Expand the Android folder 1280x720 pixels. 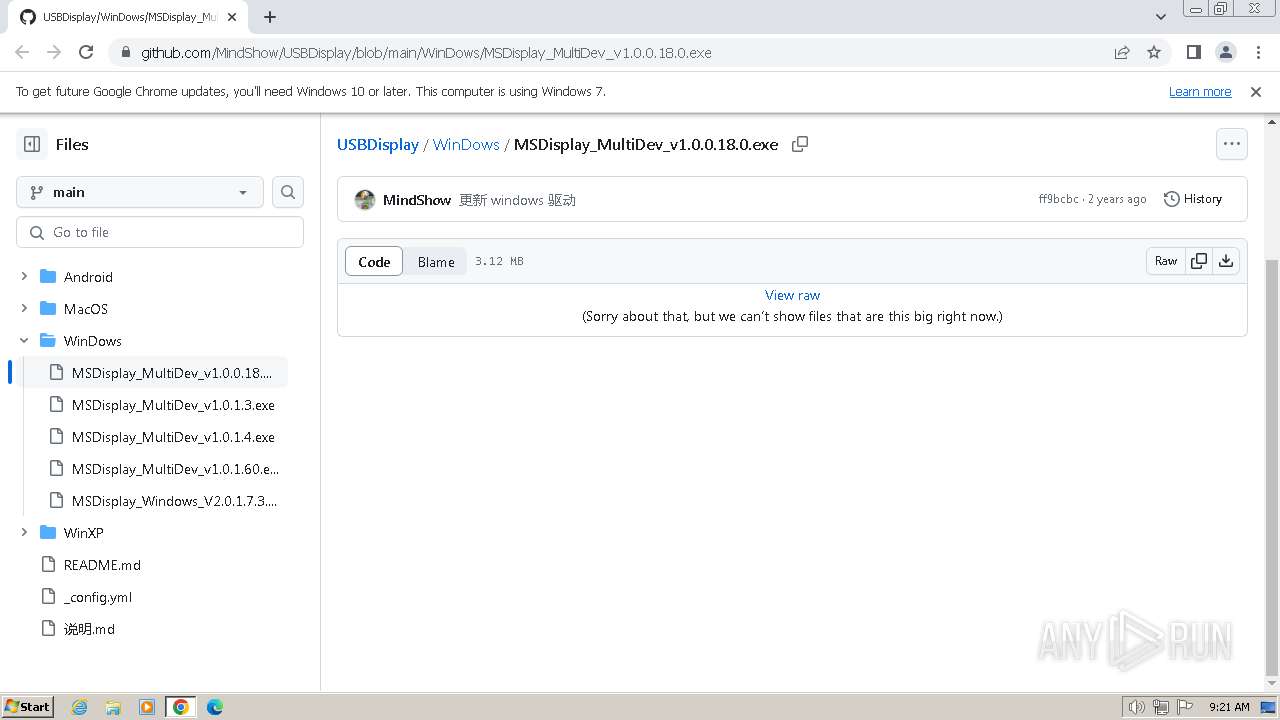(x=24, y=276)
